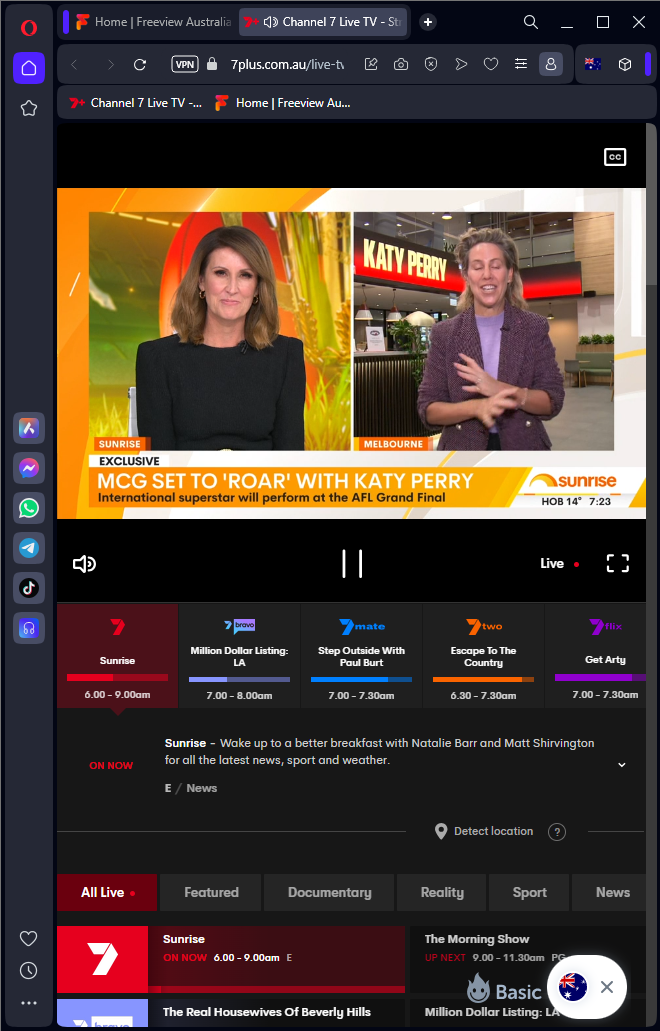Click the Australia flag in the popup

coord(573,987)
